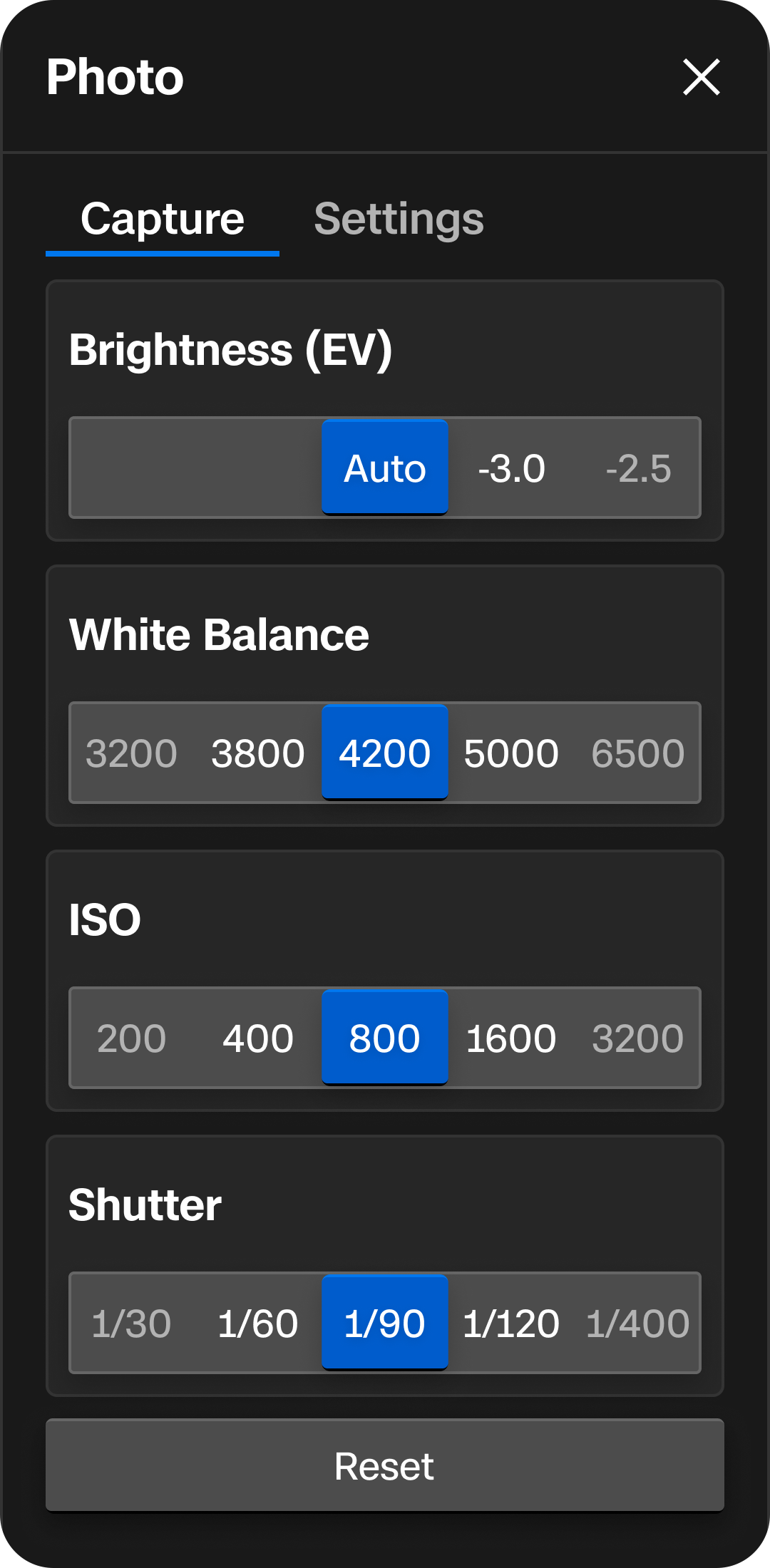
Task: Set ISO to 400
Action: pos(258,1038)
